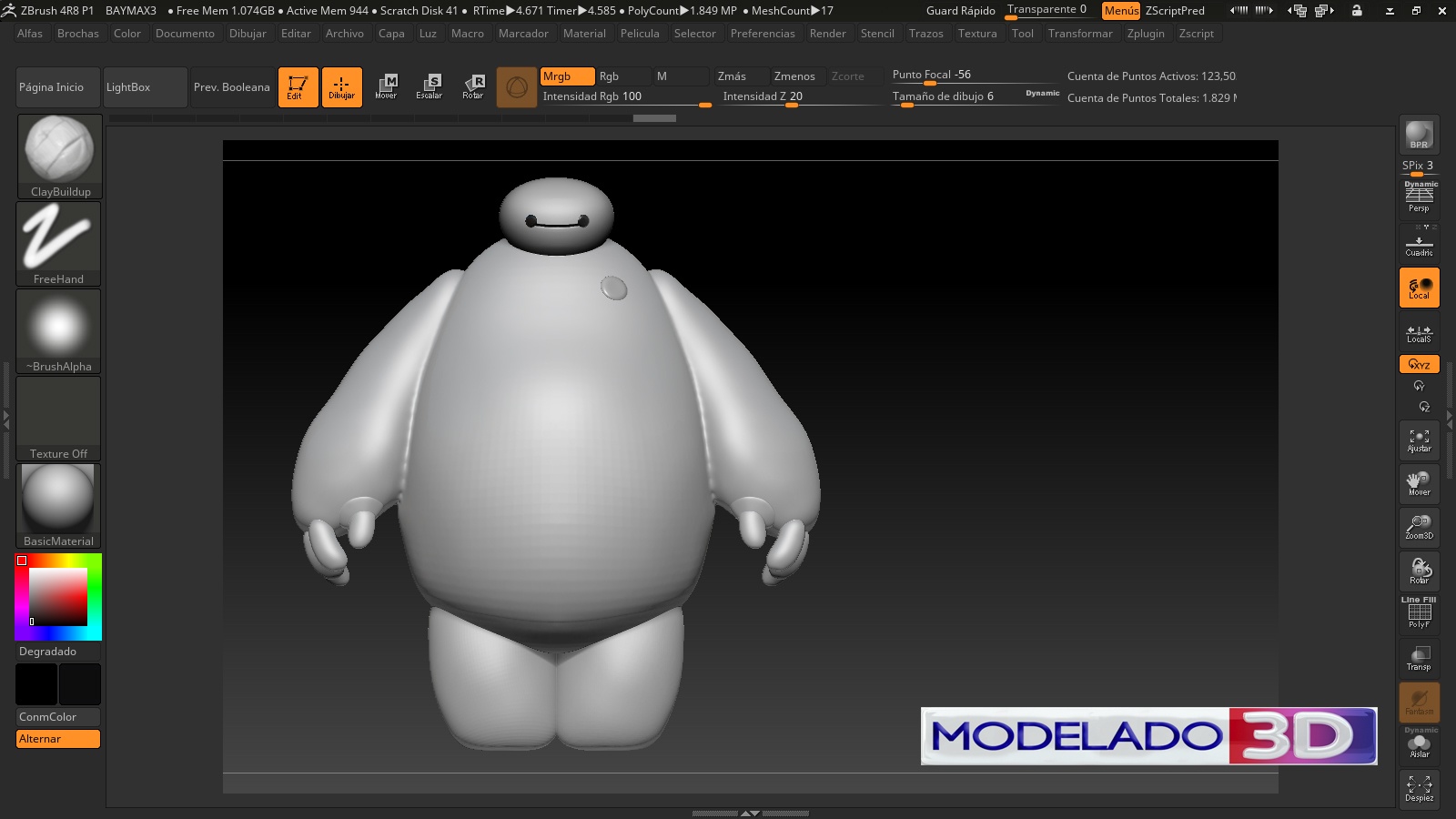Toggle the Gizmo 3D circle icon
The image size is (1456, 819).
tap(517, 87)
